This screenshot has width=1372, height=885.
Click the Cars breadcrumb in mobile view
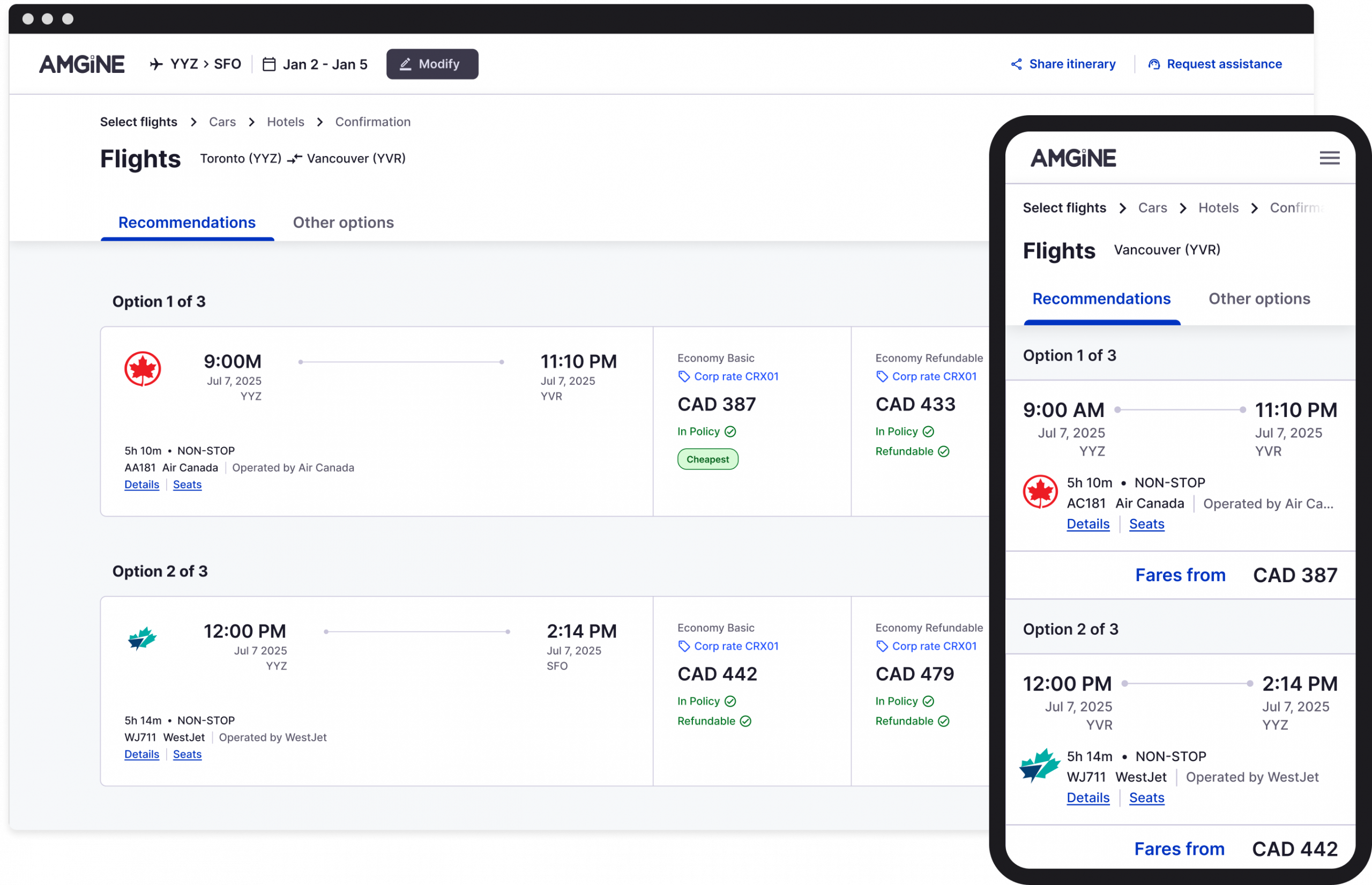click(1152, 207)
